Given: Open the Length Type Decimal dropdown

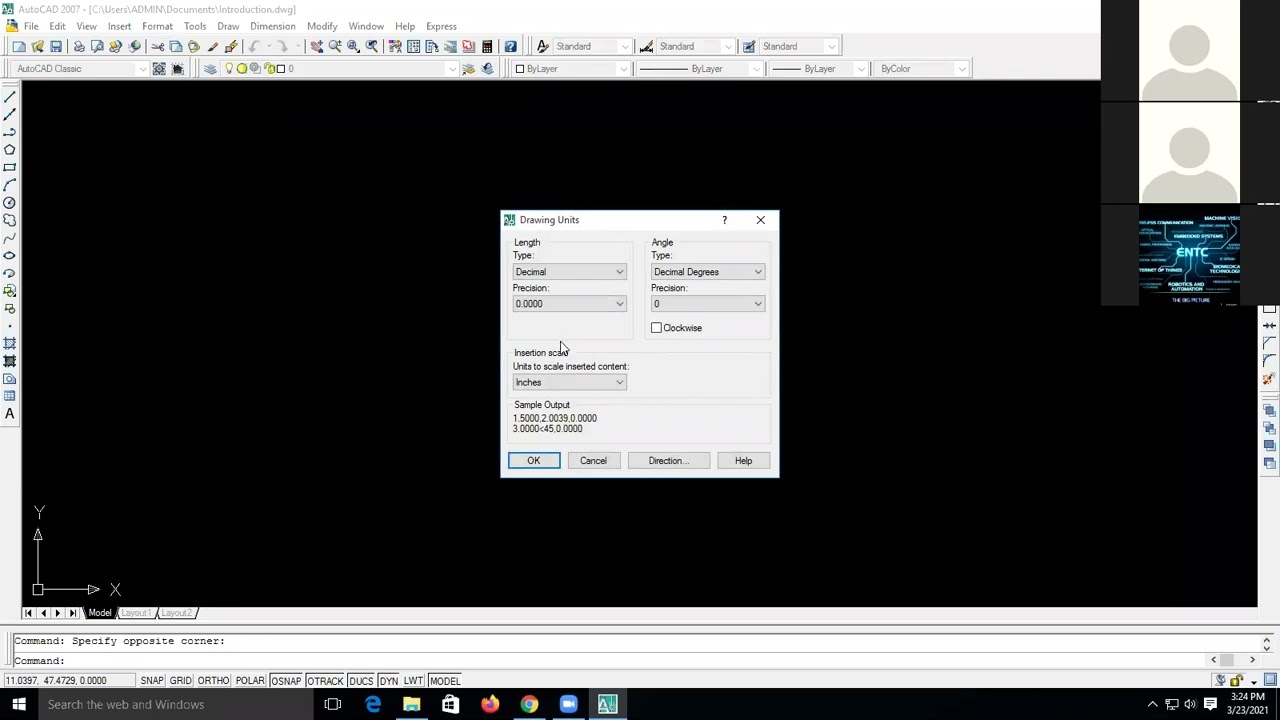Looking at the screenshot, I should [x=569, y=272].
